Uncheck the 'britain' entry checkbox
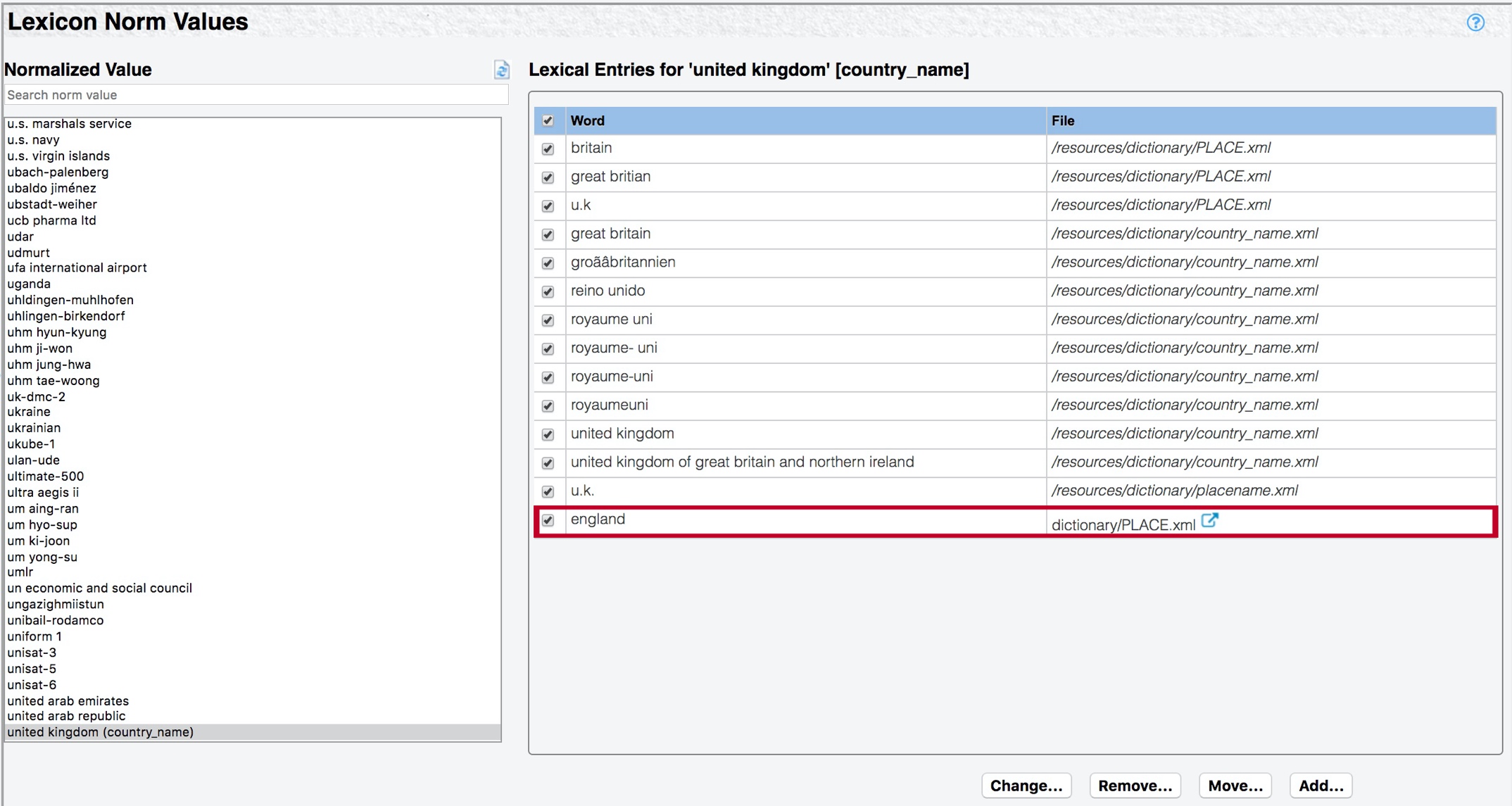Viewport: 1512px width, 806px height. click(x=548, y=149)
